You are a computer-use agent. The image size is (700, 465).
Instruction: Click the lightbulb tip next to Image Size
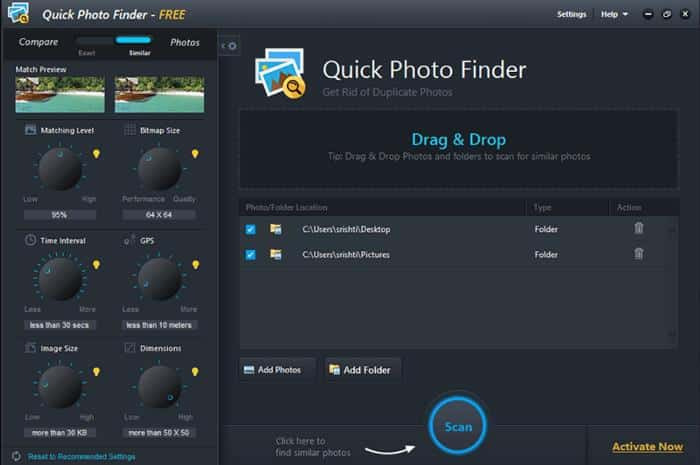pyautogui.click(x=96, y=372)
